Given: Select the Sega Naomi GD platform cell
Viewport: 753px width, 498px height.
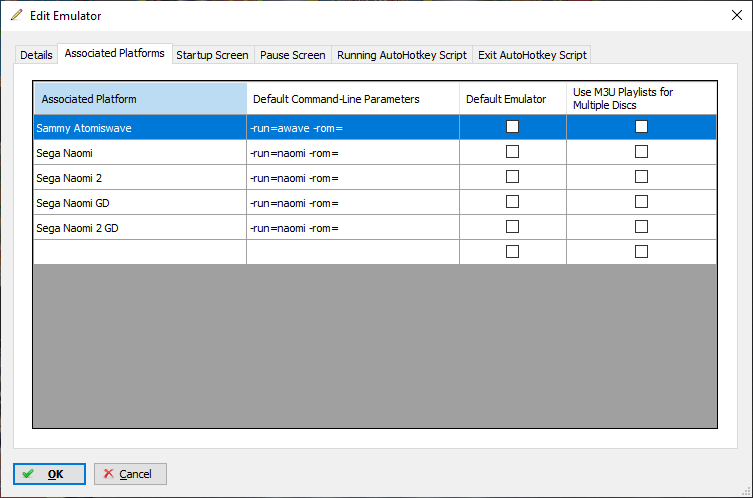Looking at the screenshot, I should click(x=140, y=203).
